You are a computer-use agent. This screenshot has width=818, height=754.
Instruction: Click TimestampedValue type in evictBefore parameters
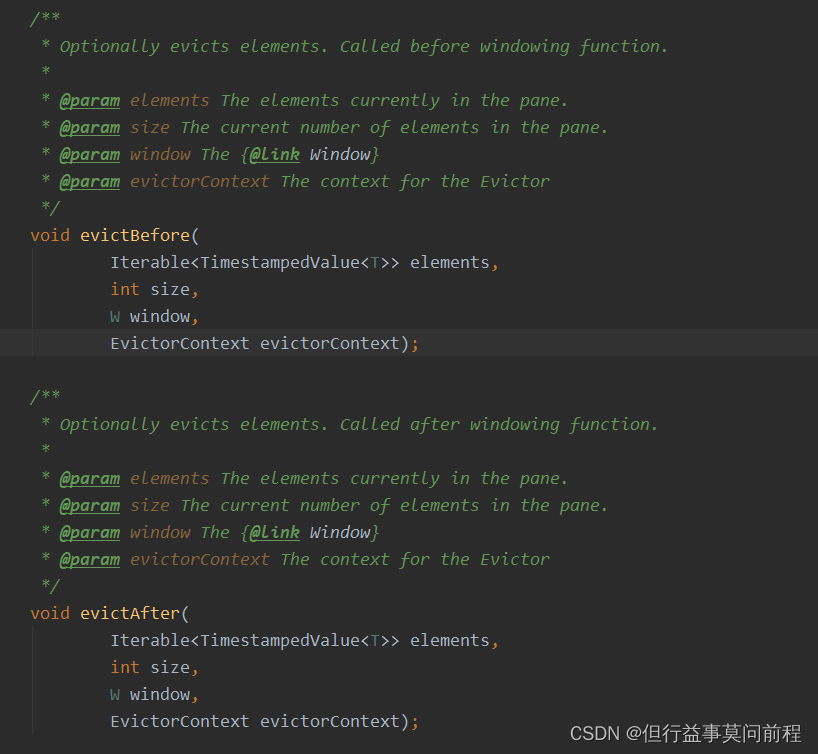(280, 262)
